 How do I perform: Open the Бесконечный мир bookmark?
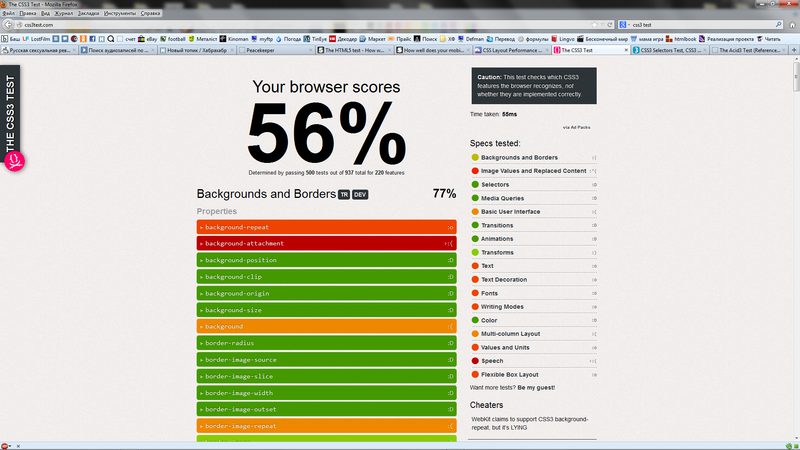(603, 39)
